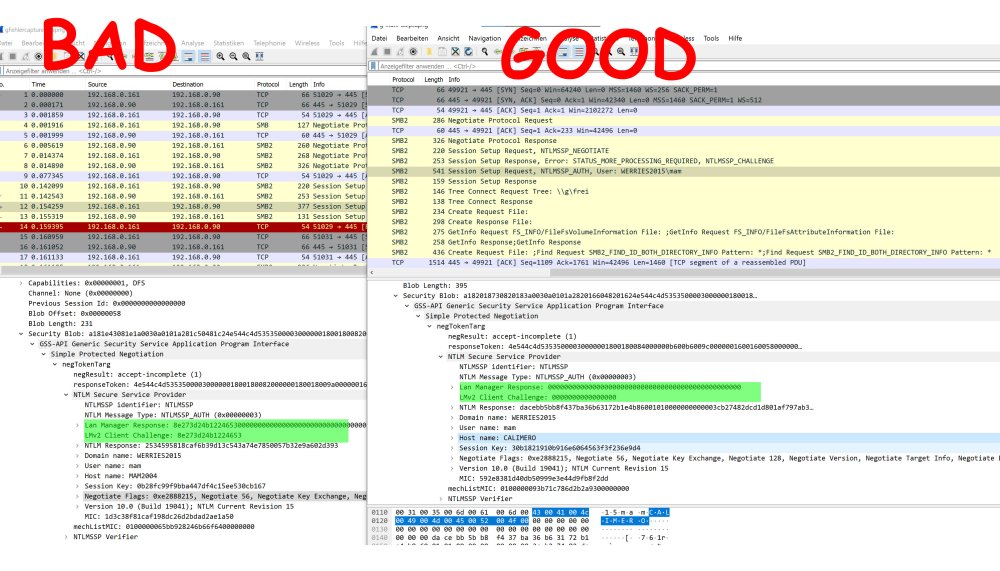Click packet list horizontal scrollbar left arrow
Viewport: 1000px width, 571px height.
point(372,272)
